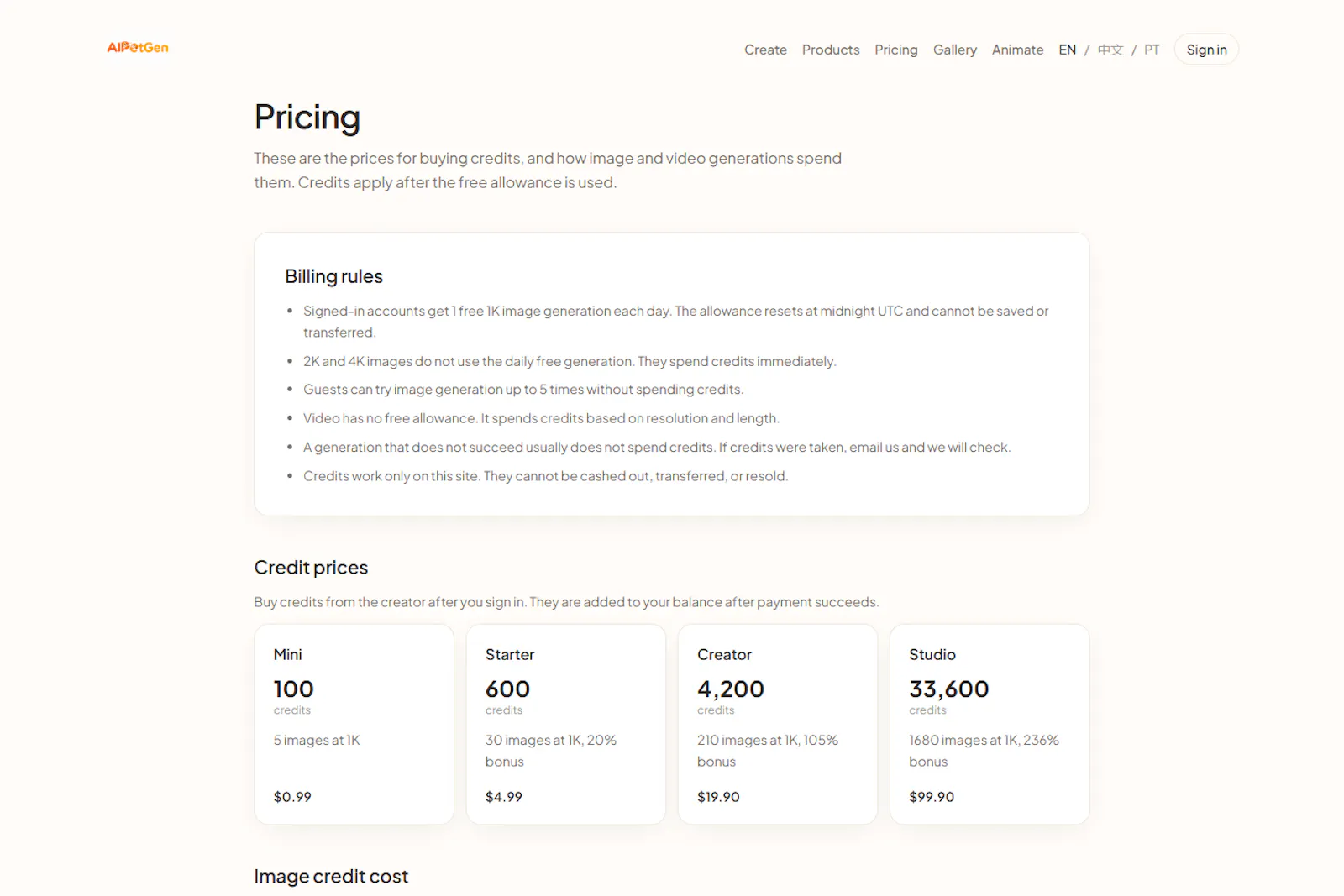Image resolution: width=1344 pixels, height=896 pixels.
Task: Click '5 images at 1K' text
Action: point(317,740)
